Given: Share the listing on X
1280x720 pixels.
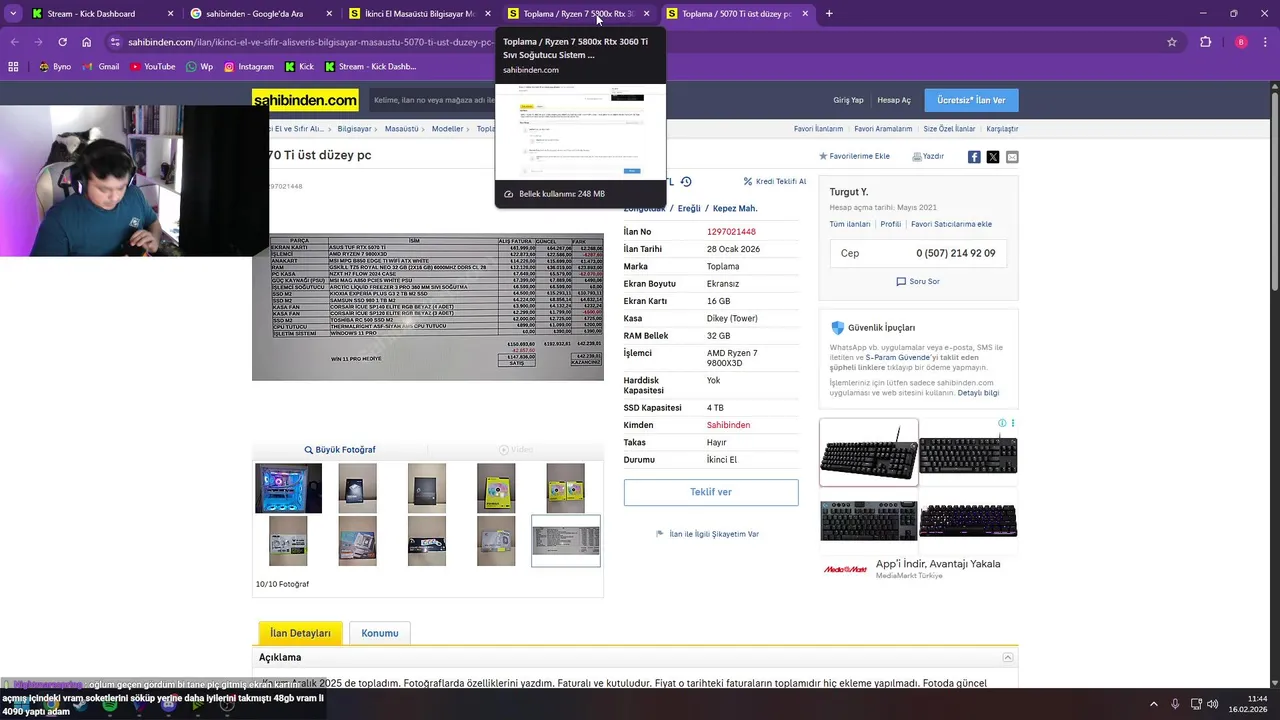Looking at the screenshot, I should (x=993, y=157).
